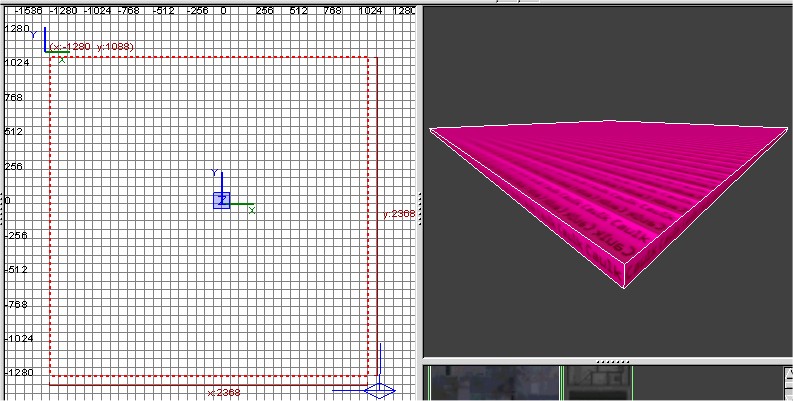
Task: Click the y:2368 dimension label
Action: pyautogui.click(x=399, y=213)
